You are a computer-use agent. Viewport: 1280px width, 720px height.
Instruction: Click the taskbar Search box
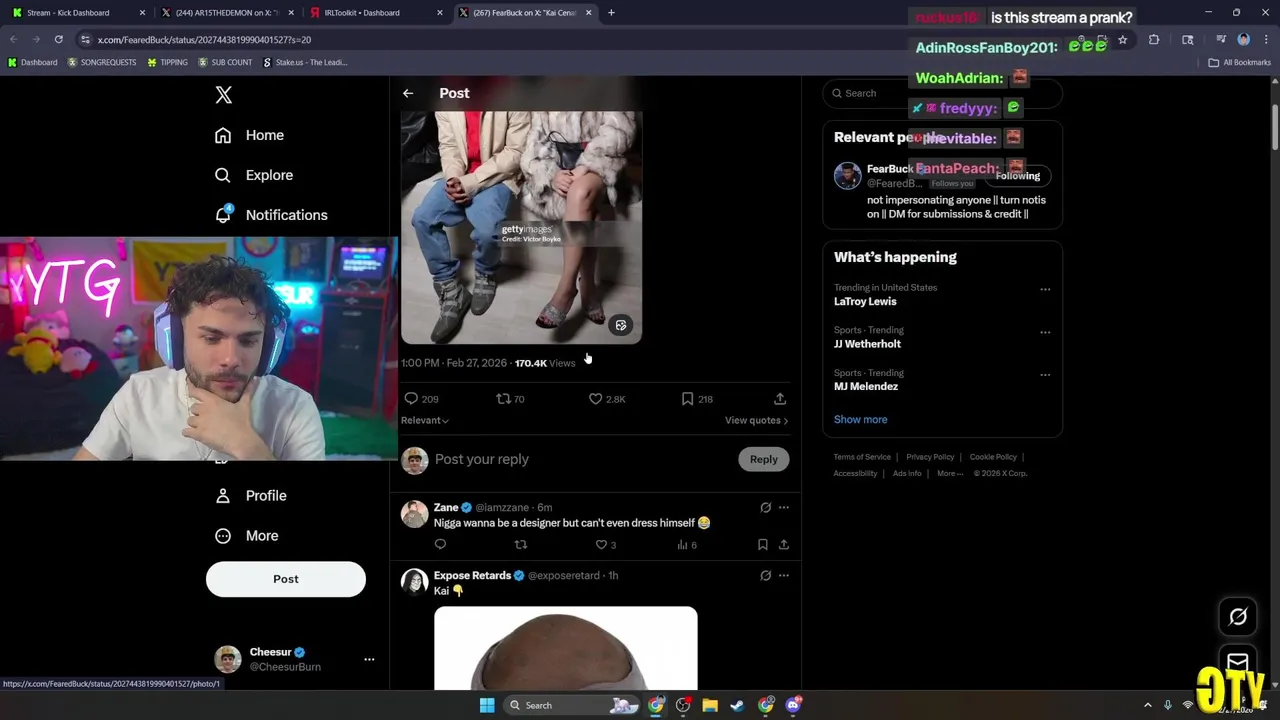tap(572, 706)
